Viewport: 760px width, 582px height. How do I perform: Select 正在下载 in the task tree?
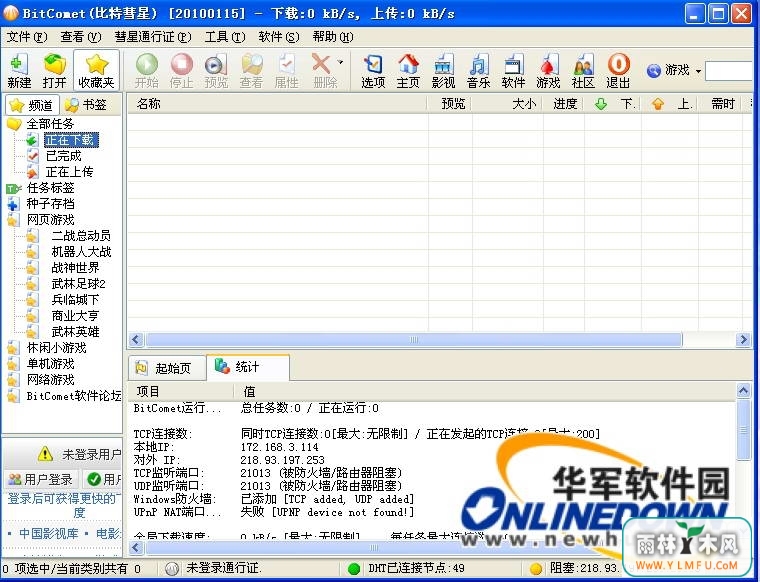coord(71,140)
